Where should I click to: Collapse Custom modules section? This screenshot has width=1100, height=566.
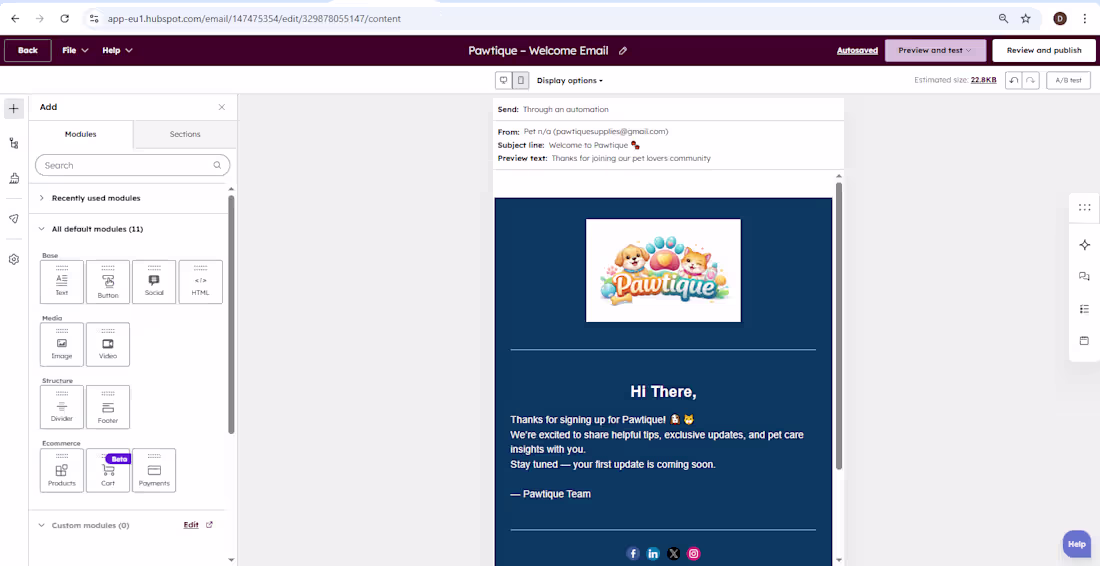[x=83, y=525]
